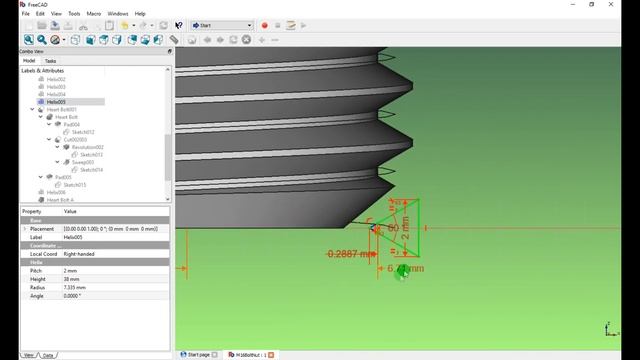Select Sketch015 in the model tree

pyautogui.click(x=75, y=185)
